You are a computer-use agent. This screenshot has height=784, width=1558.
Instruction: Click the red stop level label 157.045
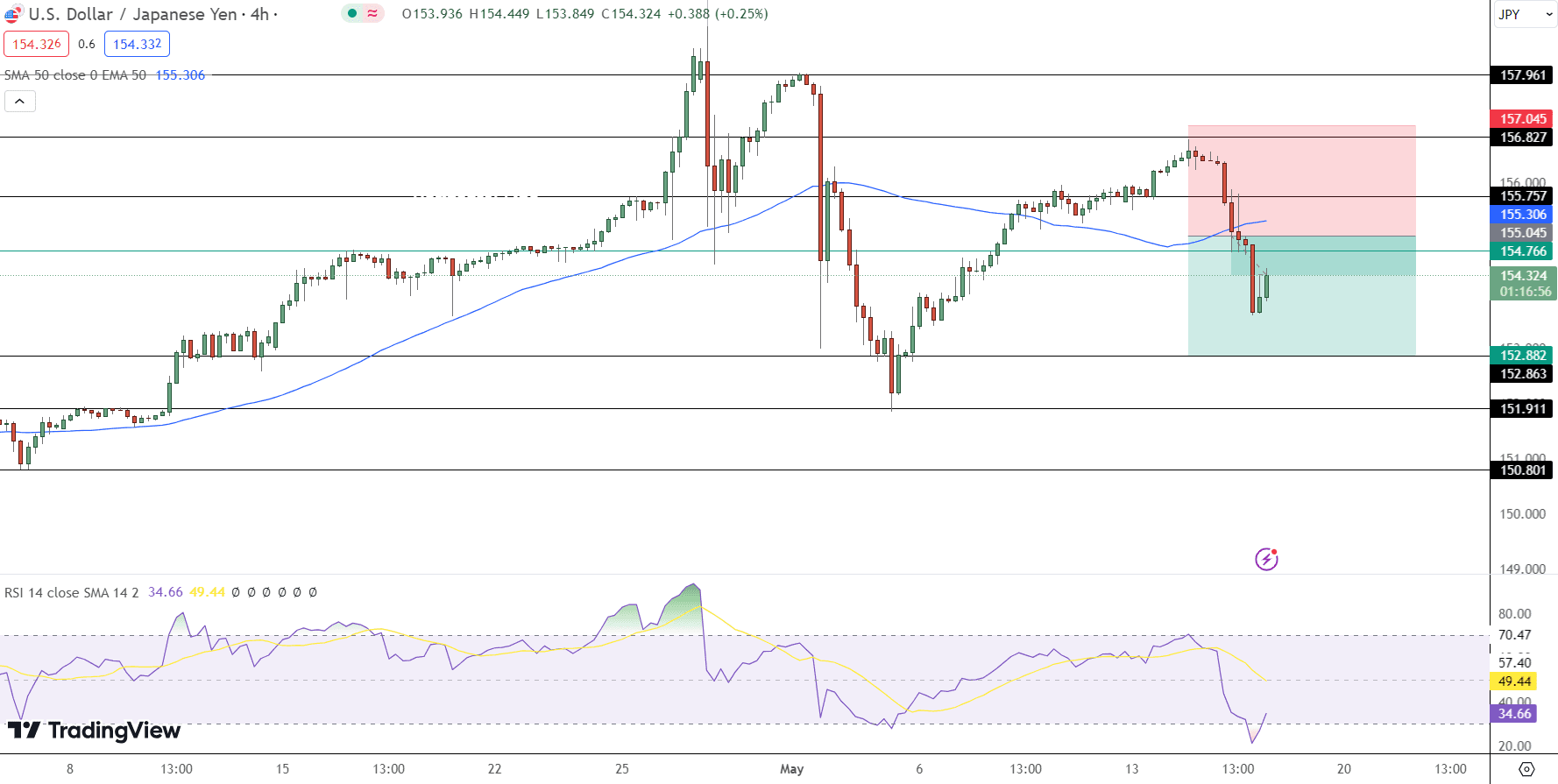click(x=1522, y=119)
